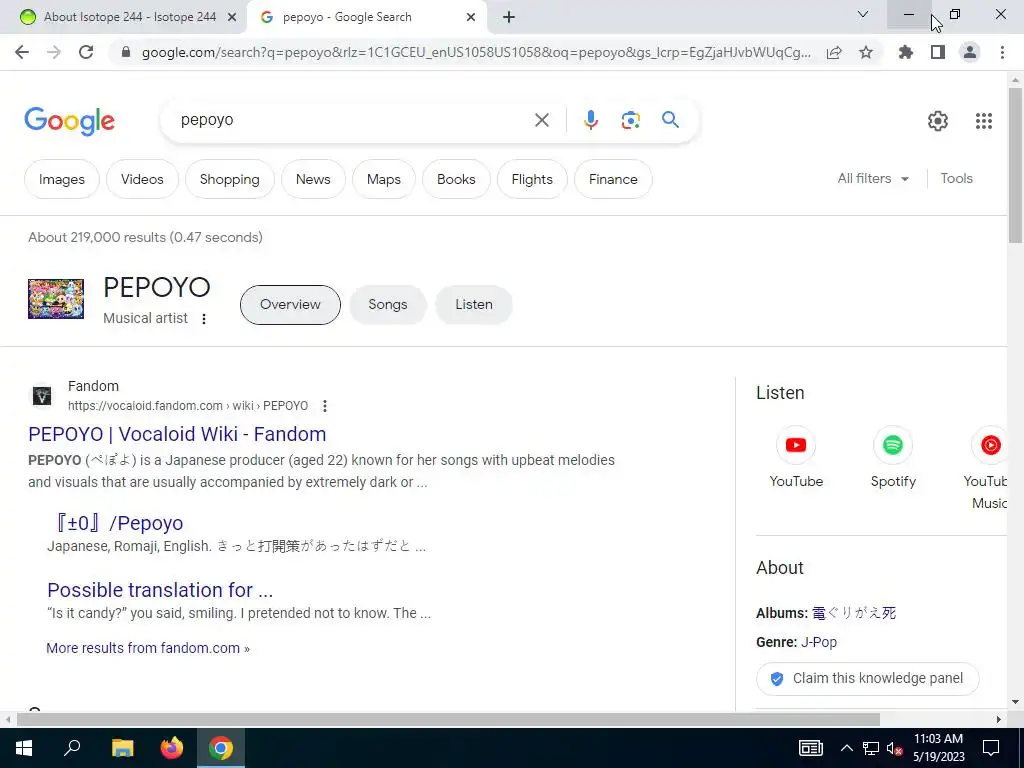Click the lock icon in address bar
This screenshot has height=768, width=1024.
click(x=126, y=52)
